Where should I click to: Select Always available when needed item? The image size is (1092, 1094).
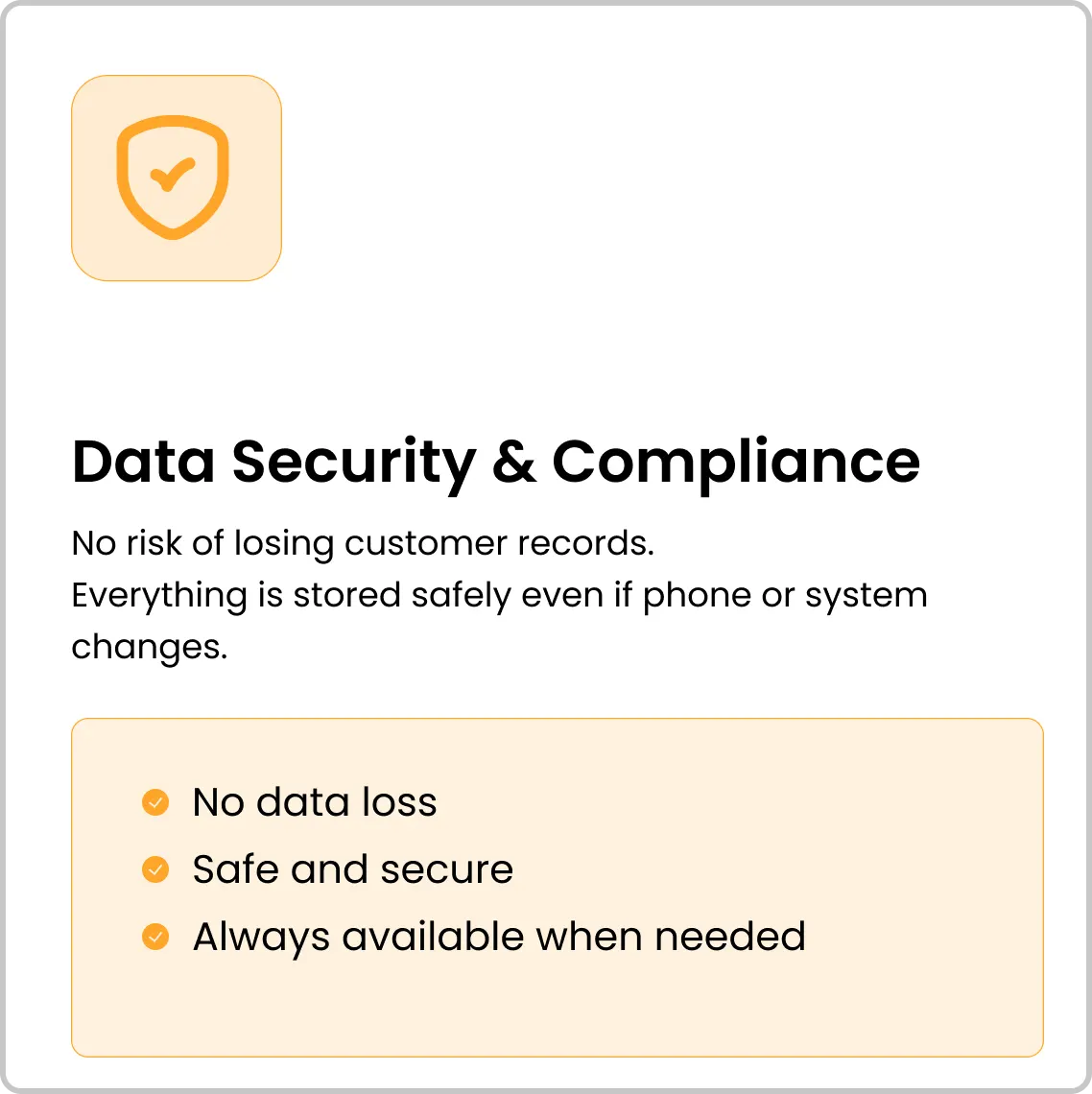(x=473, y=937)
